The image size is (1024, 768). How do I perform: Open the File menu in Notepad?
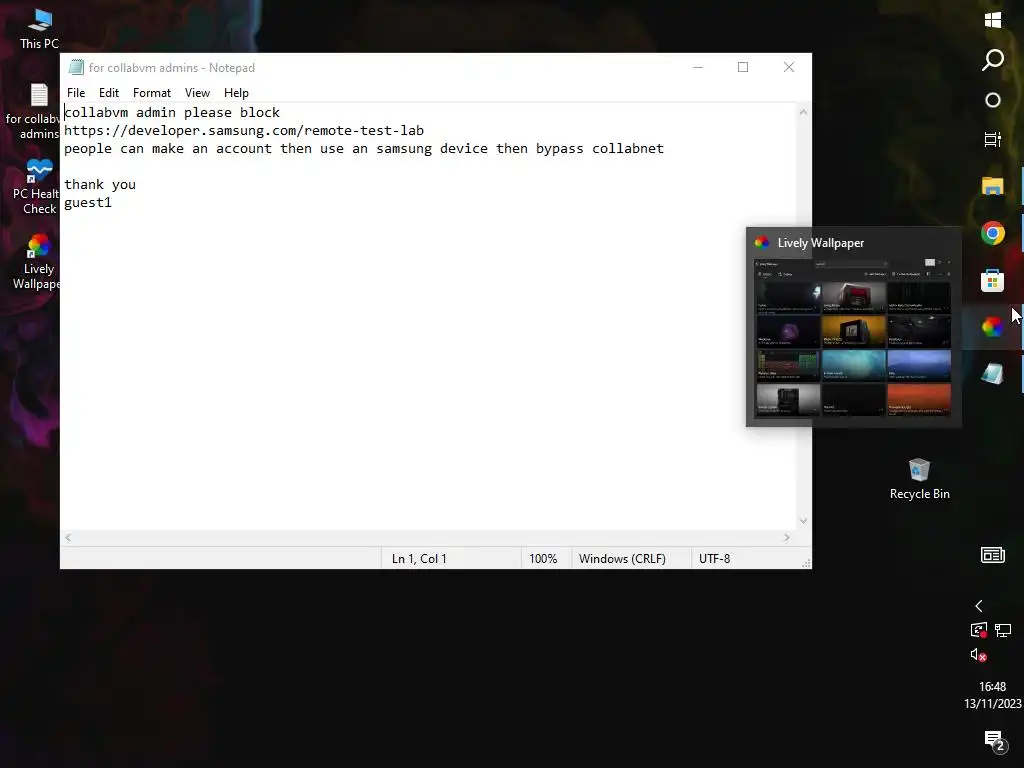pos(76,93)
